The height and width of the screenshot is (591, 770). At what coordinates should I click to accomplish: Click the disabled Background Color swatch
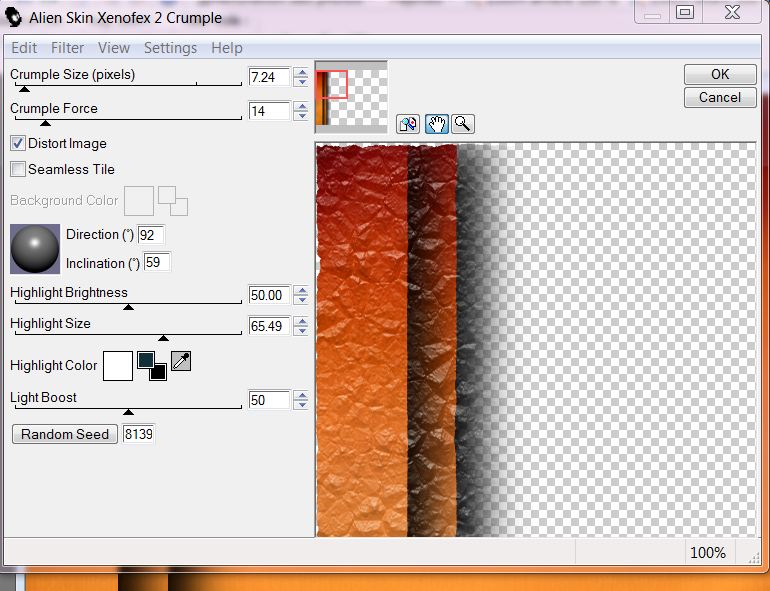coord(139,201)
